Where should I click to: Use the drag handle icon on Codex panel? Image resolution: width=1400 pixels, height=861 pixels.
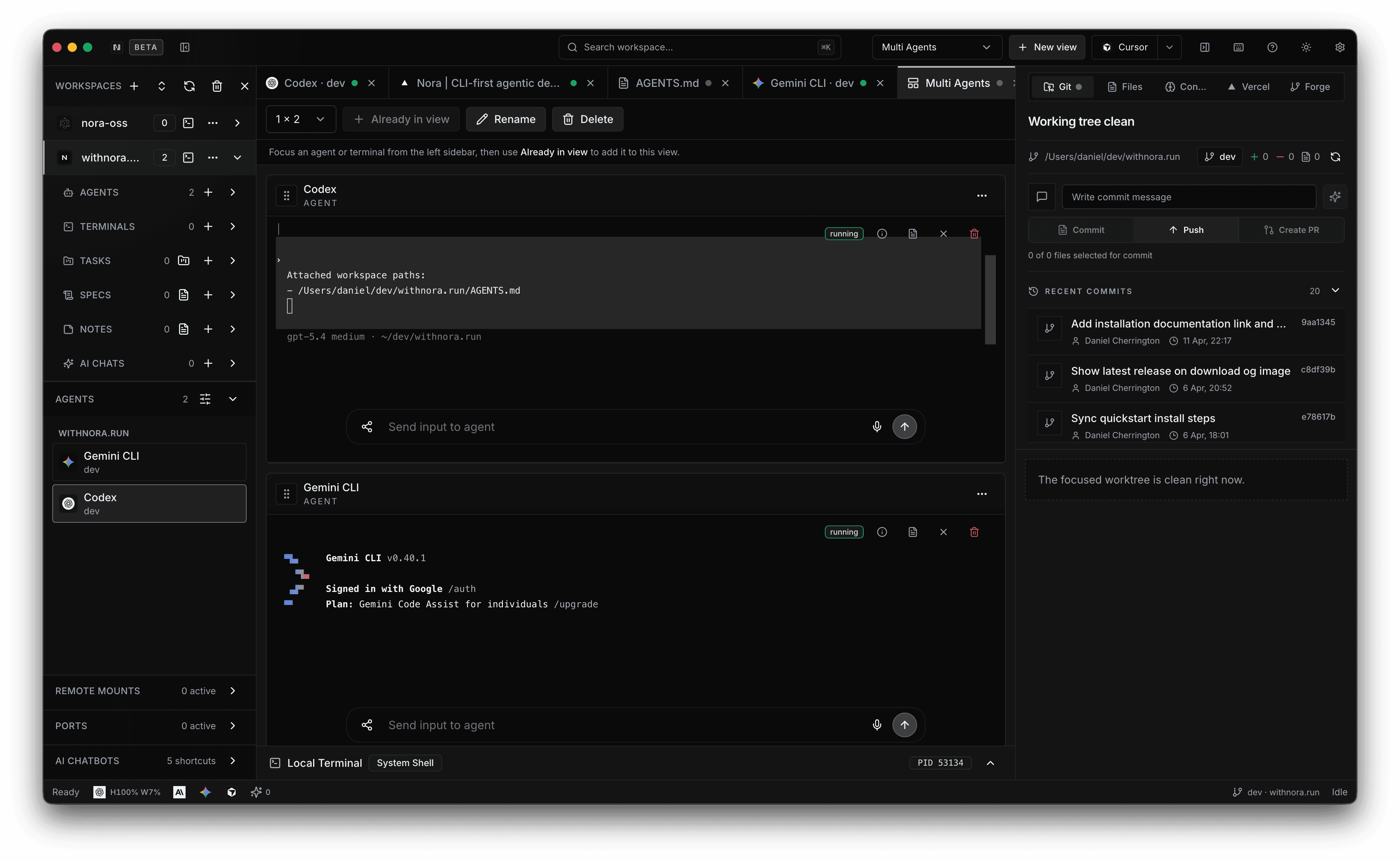(x=287, y=196)
